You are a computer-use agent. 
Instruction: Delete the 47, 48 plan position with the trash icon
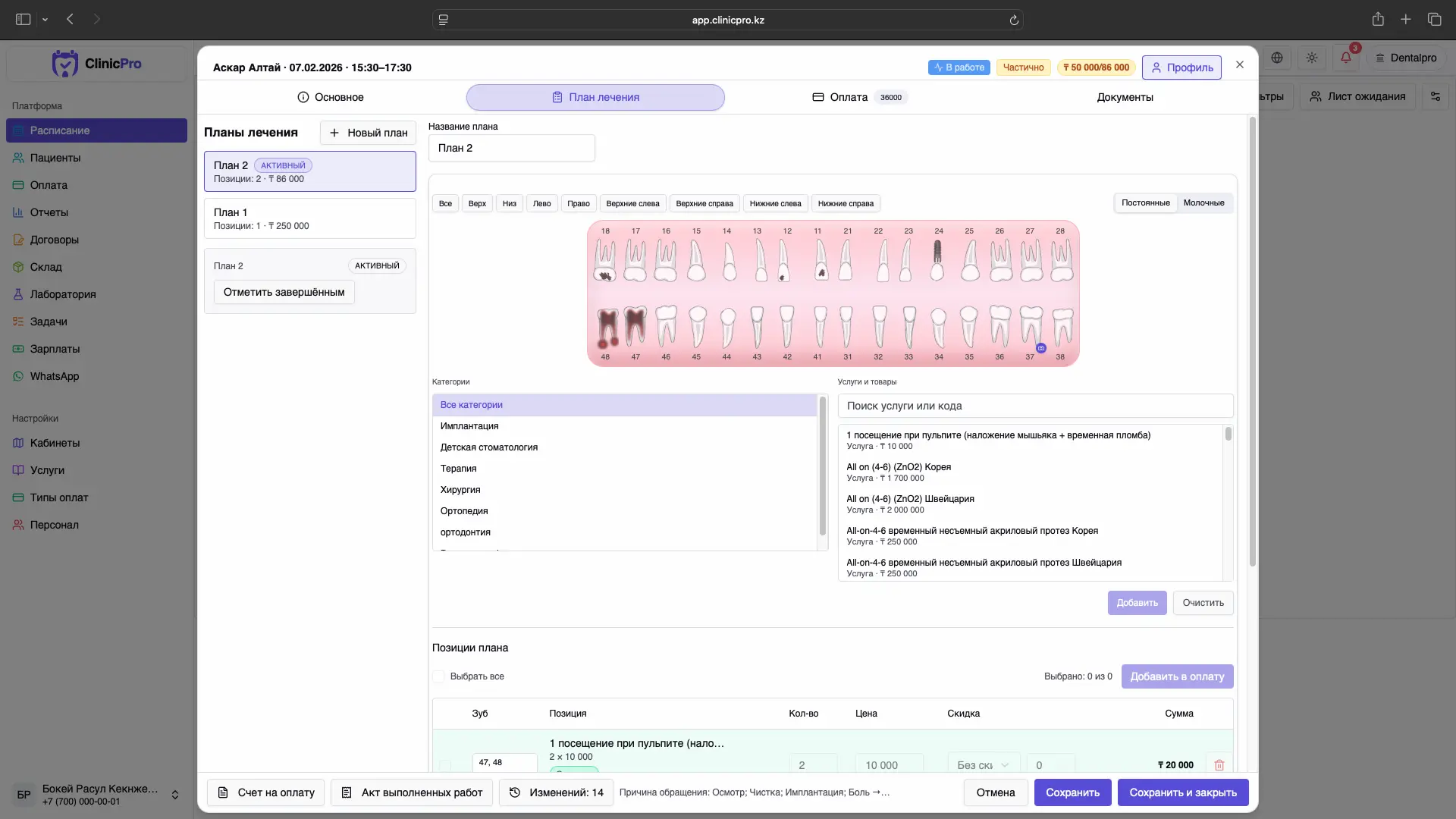[x=1219, y=765]
